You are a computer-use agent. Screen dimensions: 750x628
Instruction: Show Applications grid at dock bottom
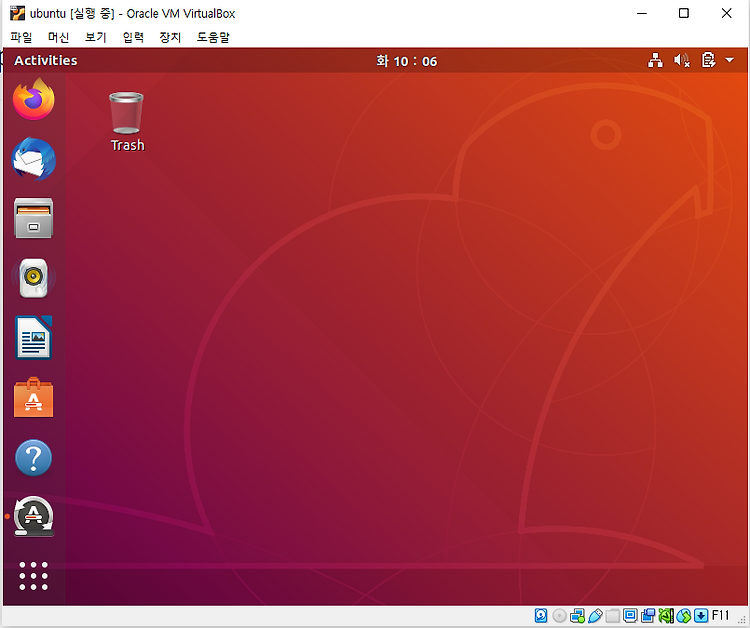33,576
